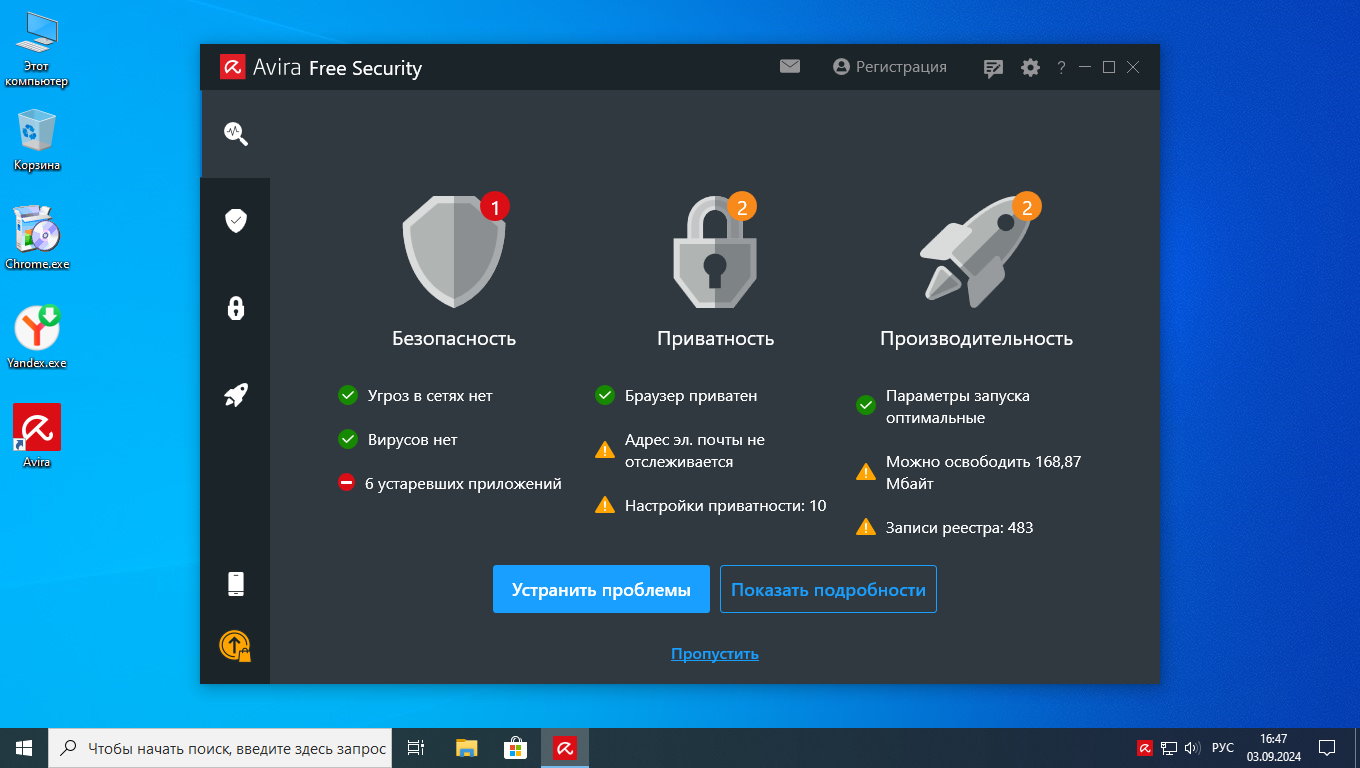Open the taskbar clock and date
The width and height of the screenshot is (1360, 768).
pos(1273,748)
